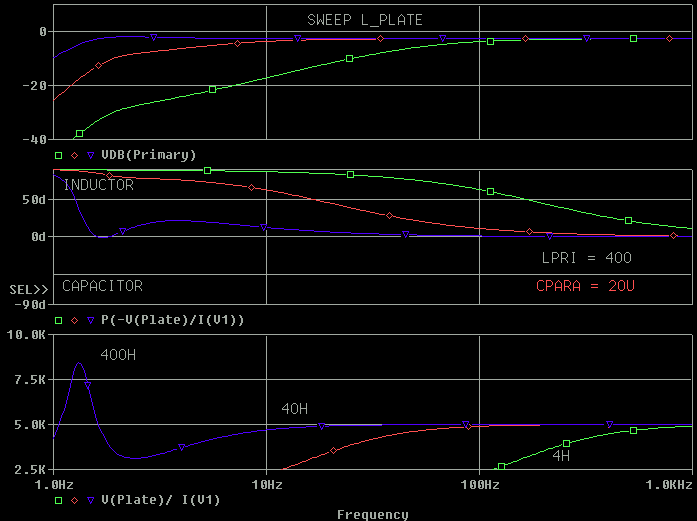This screenshot has width=697, height=521.
Task: Click the green square marker beside VDB(Primary)
Action: pyautogui.click(x=59, y=155)
